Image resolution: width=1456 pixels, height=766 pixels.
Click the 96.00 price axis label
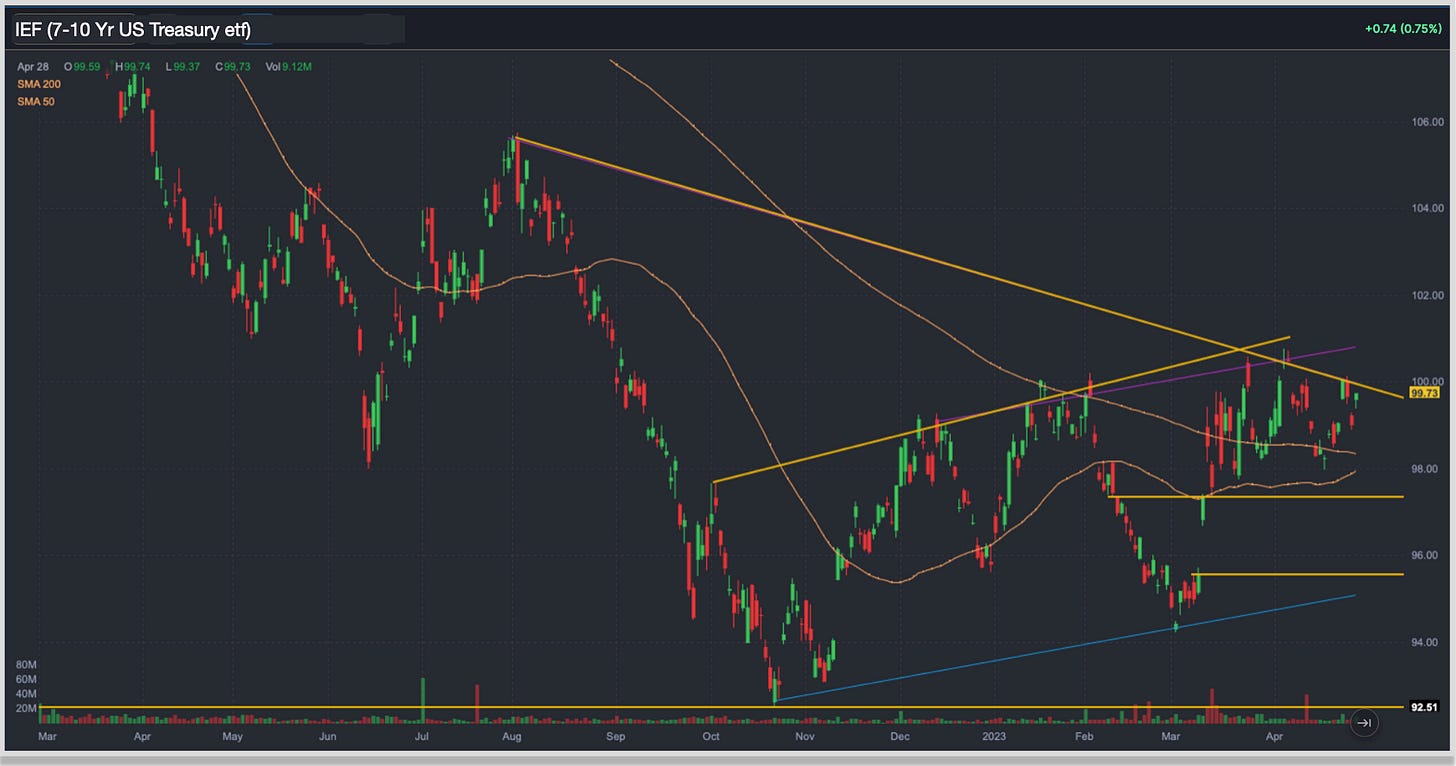pyautogui.click(x=1423, y=555)
